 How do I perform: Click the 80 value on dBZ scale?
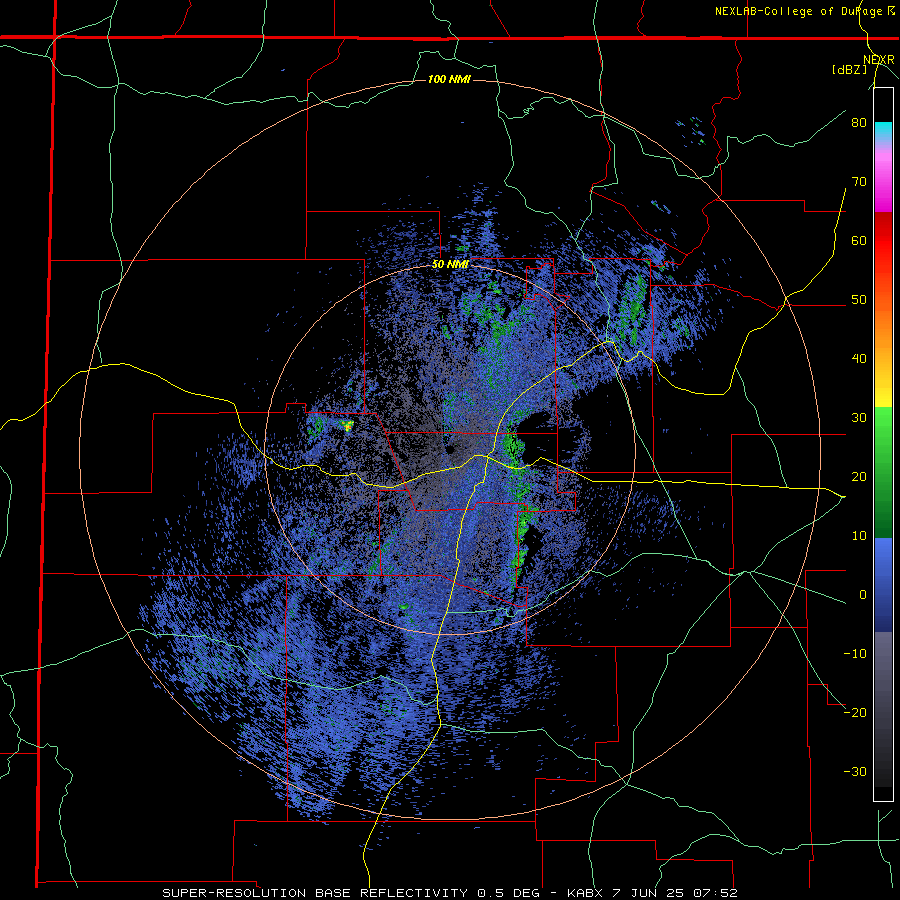click(859, 122)
